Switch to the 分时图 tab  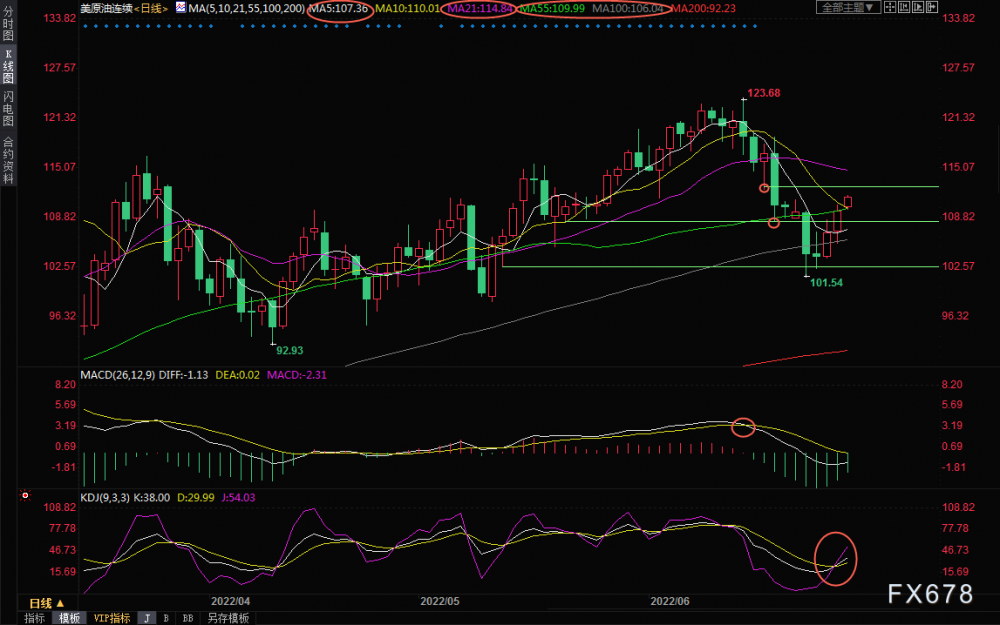(x=8, y=24)
